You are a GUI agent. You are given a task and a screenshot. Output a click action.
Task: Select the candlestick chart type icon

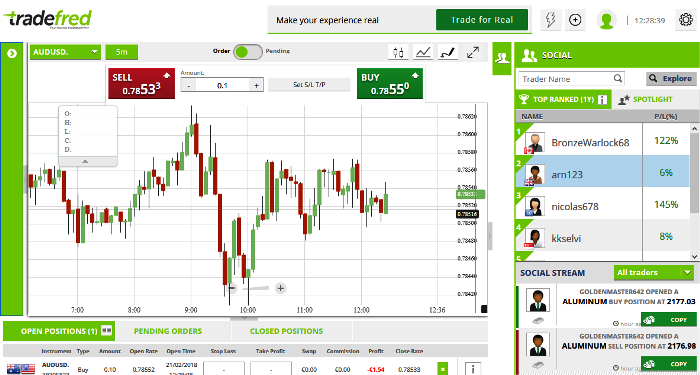pyautogui.click(x=398, y=52)
